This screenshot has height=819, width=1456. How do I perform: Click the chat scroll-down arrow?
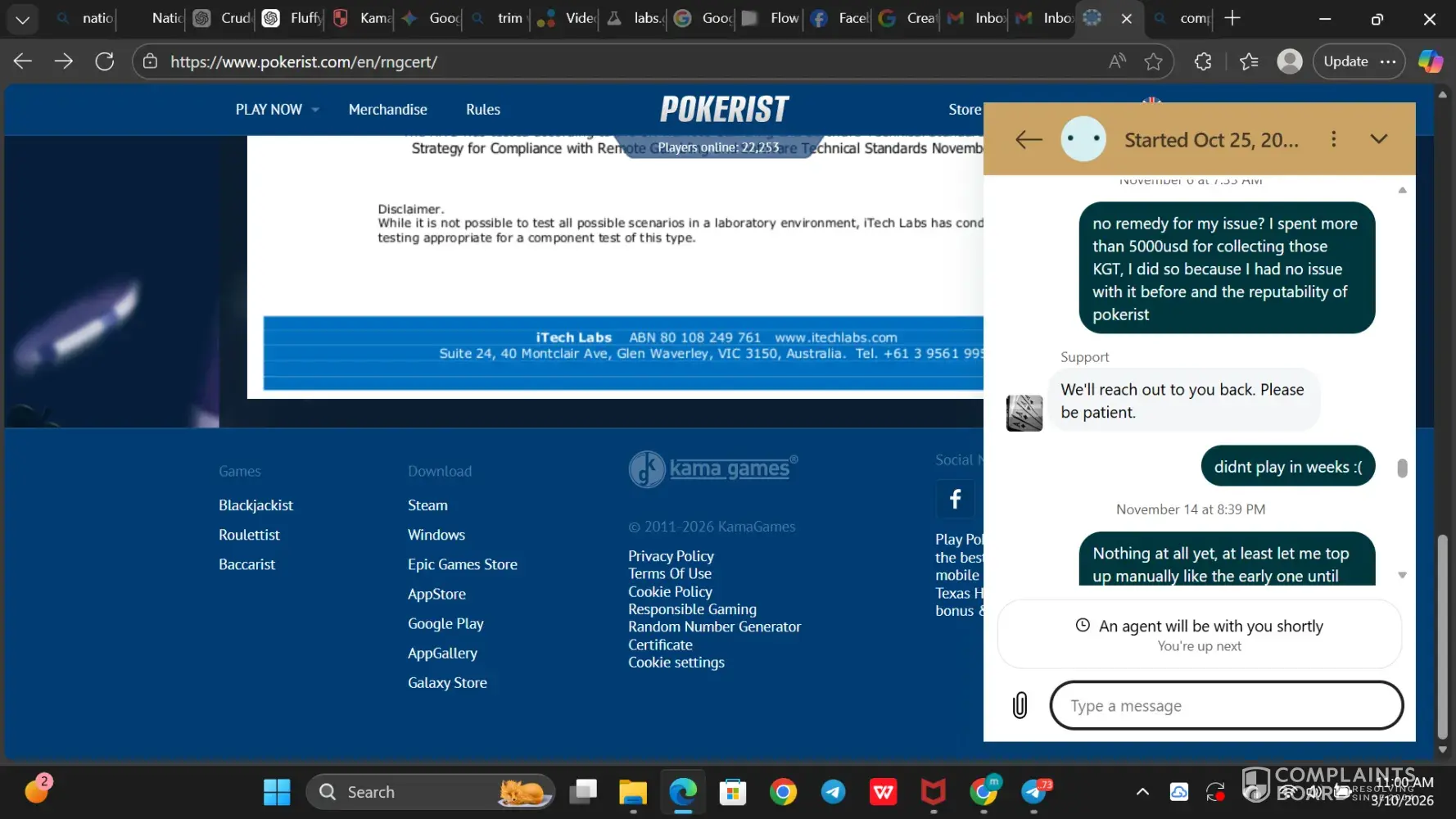pos(1402,575)
